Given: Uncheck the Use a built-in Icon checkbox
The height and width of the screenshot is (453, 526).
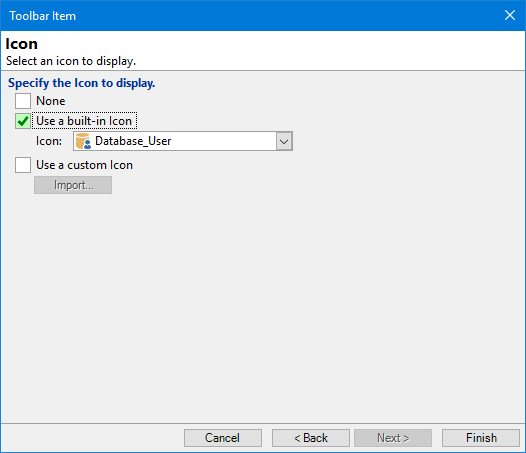Looking at the screenshot, I should pos(23,121).
